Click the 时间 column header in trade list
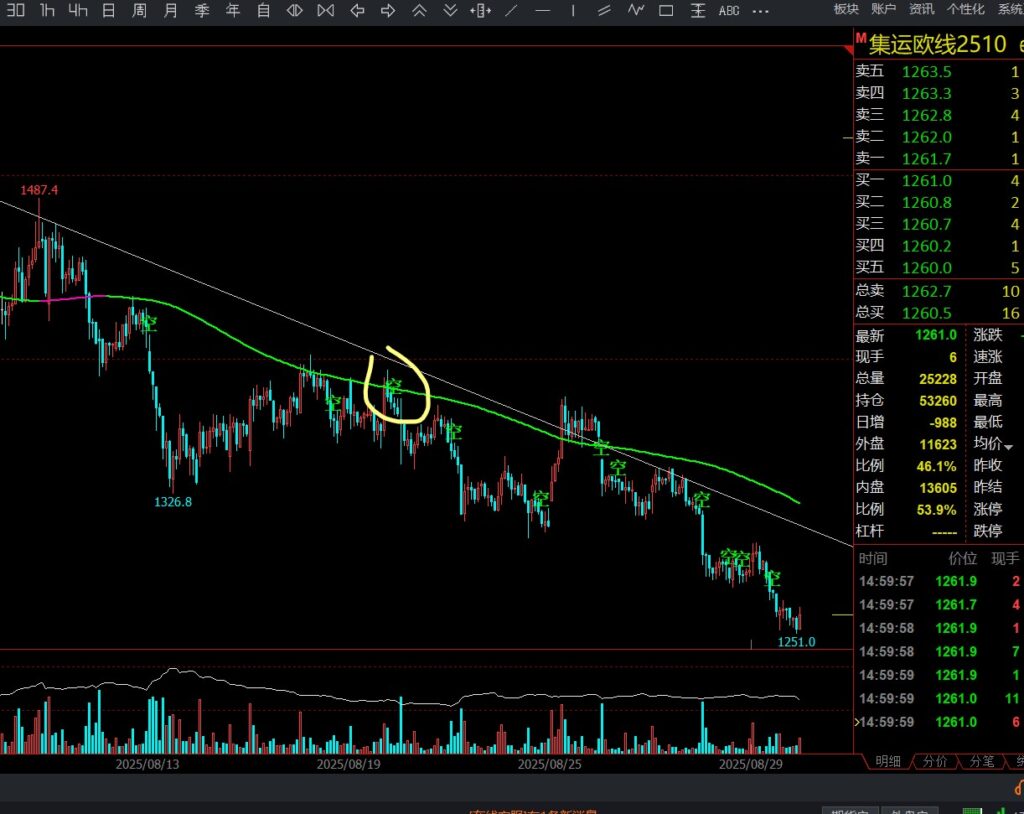Screen dimensions: 1024x814 tap(872, 559)
